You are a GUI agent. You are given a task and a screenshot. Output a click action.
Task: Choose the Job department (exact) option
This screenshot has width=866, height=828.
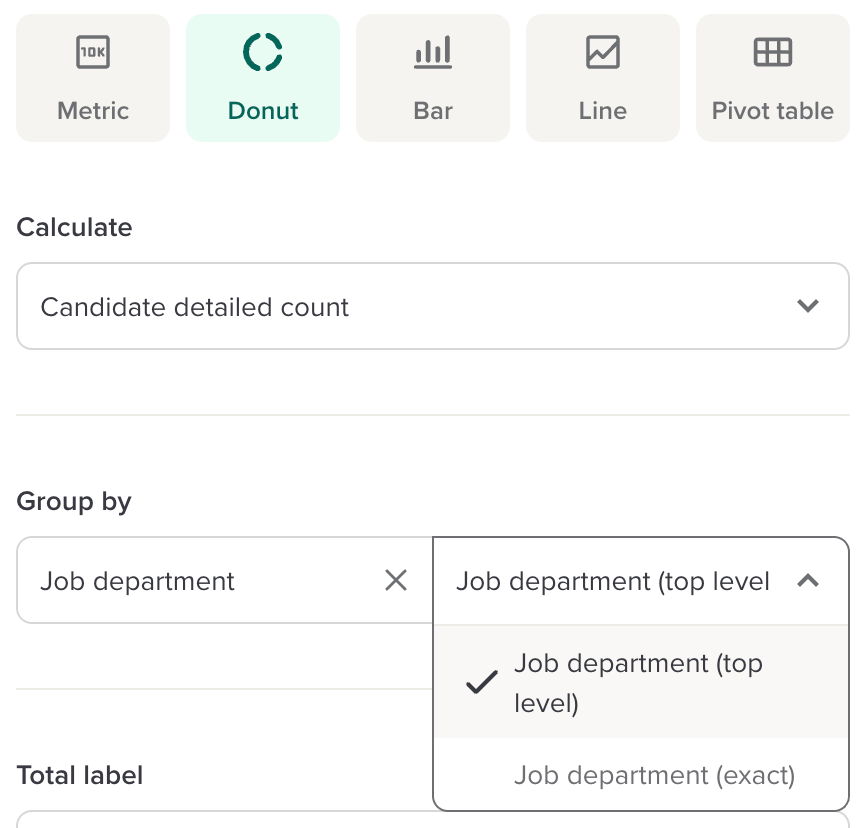[654, 775]
